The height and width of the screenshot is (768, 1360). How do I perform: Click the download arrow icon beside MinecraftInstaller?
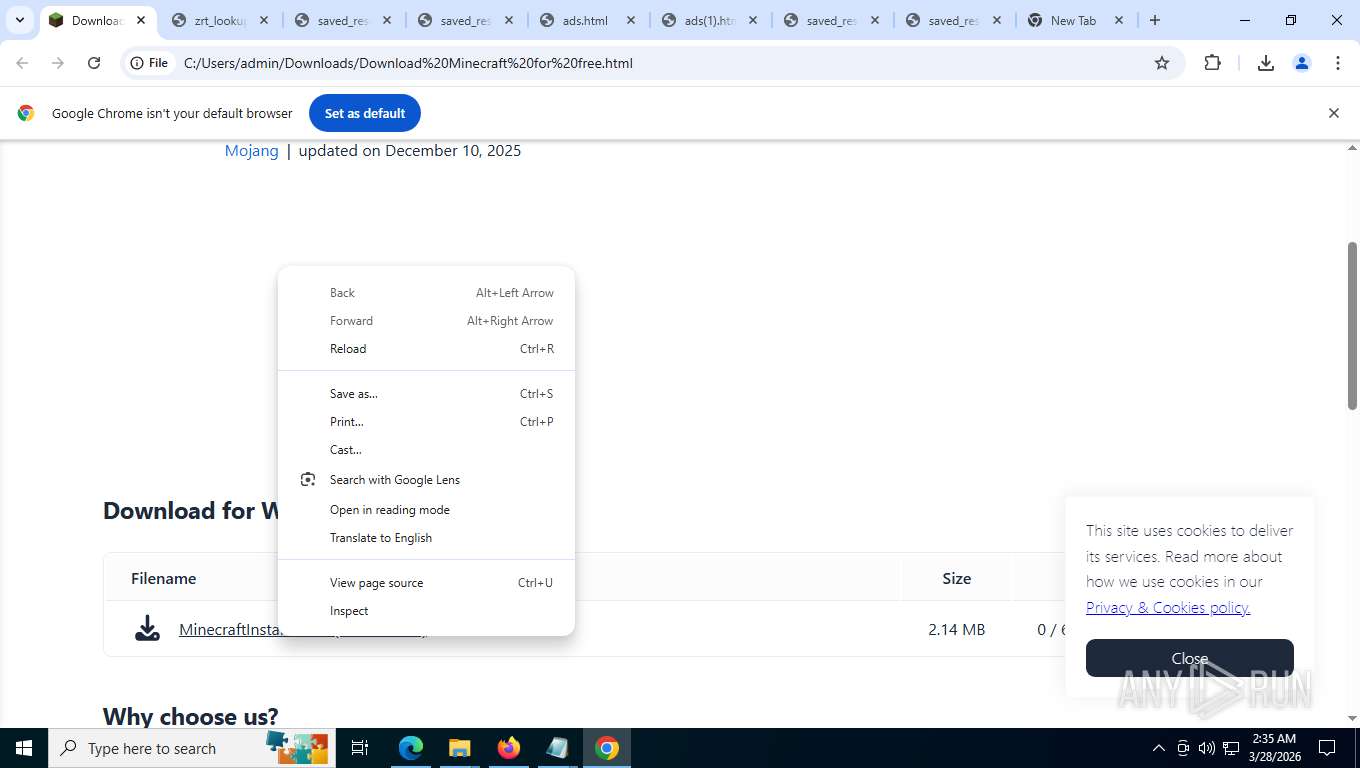147,629
